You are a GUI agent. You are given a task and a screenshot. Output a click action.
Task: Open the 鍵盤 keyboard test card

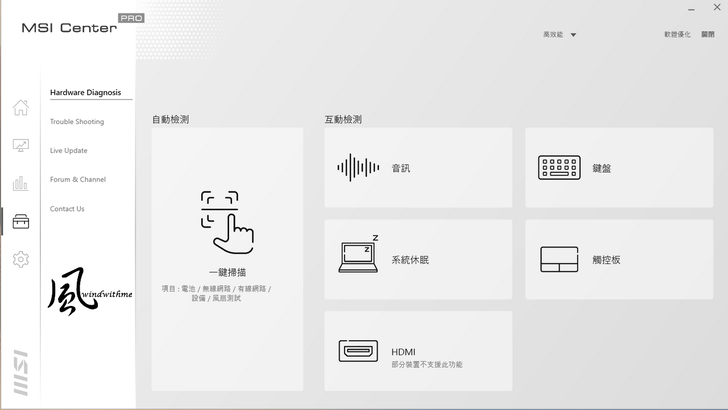pyautogui.click(x=619, y=168)
